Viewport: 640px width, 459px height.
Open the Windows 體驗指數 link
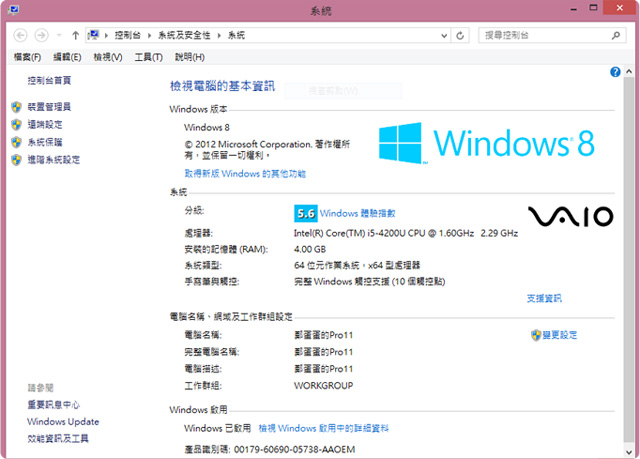tap(358, 213)
